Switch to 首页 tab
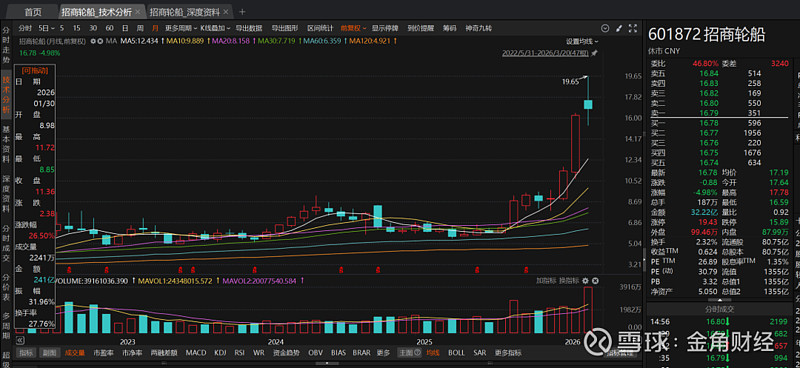The width and height of the screenshot is (800, 368). click(33, 12)
